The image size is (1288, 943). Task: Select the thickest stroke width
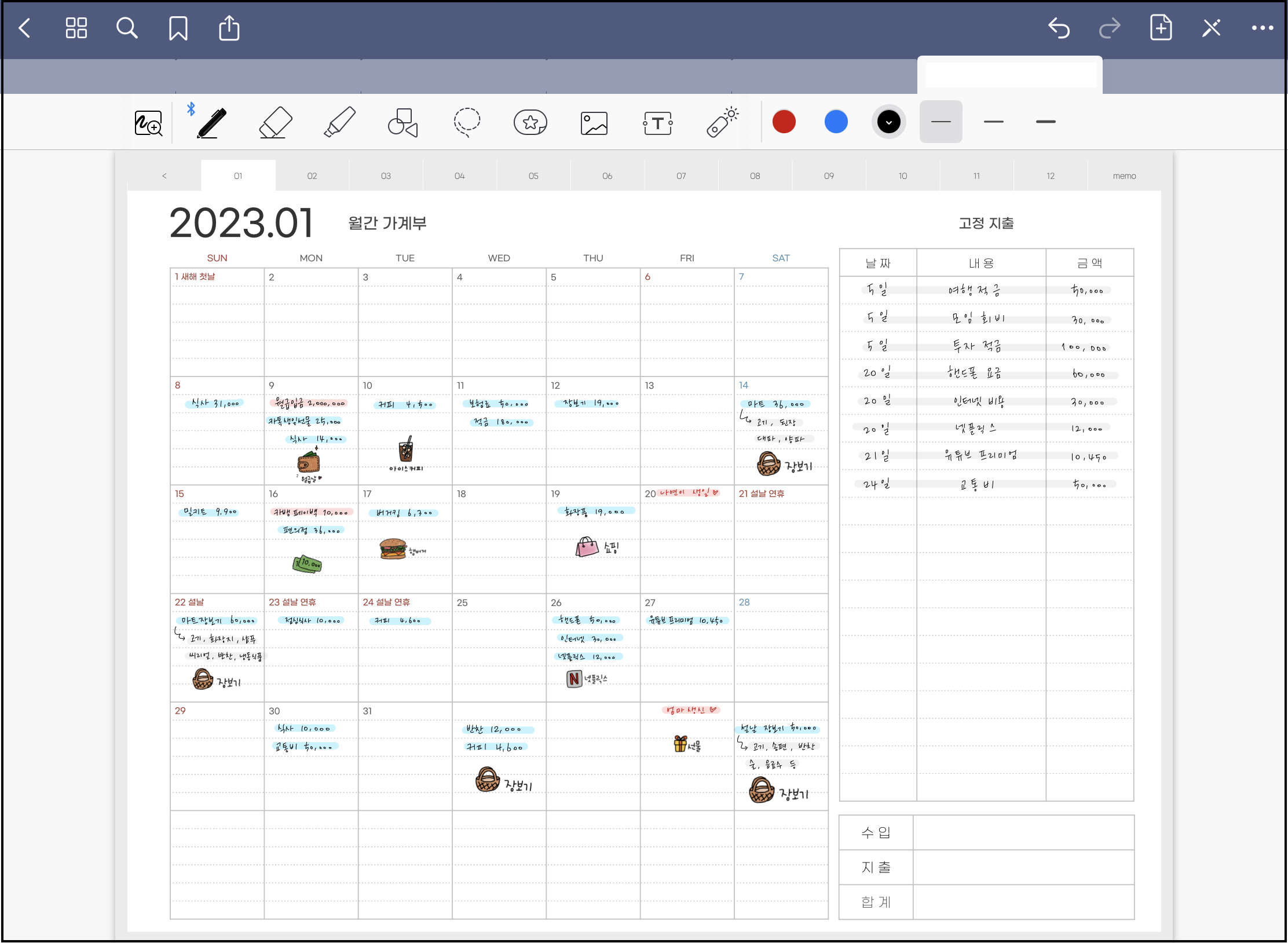[x=1045, y=122]
